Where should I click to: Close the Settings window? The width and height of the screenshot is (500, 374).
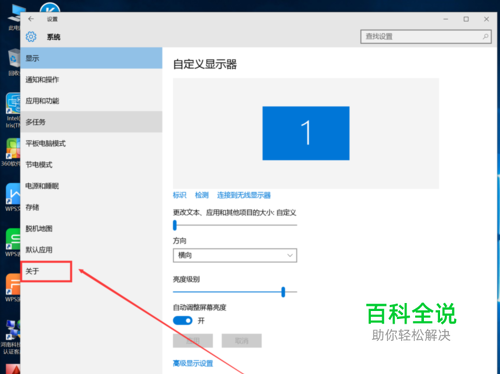click(x=486, y=19)
